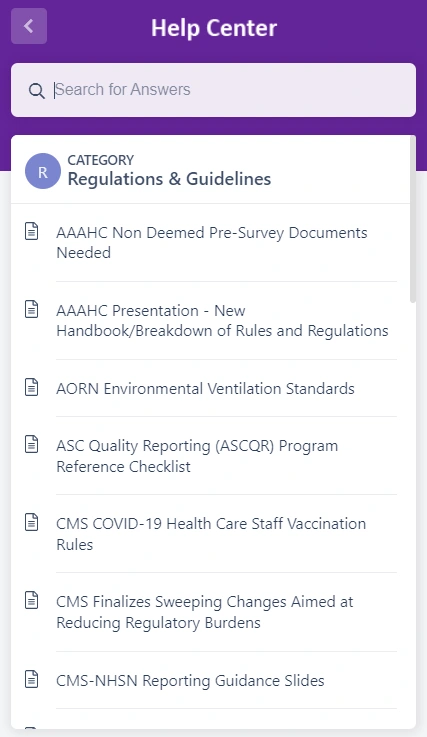
Task: Open CMS Finalizes Sweeping Changes article
Action: pos(205,612)
